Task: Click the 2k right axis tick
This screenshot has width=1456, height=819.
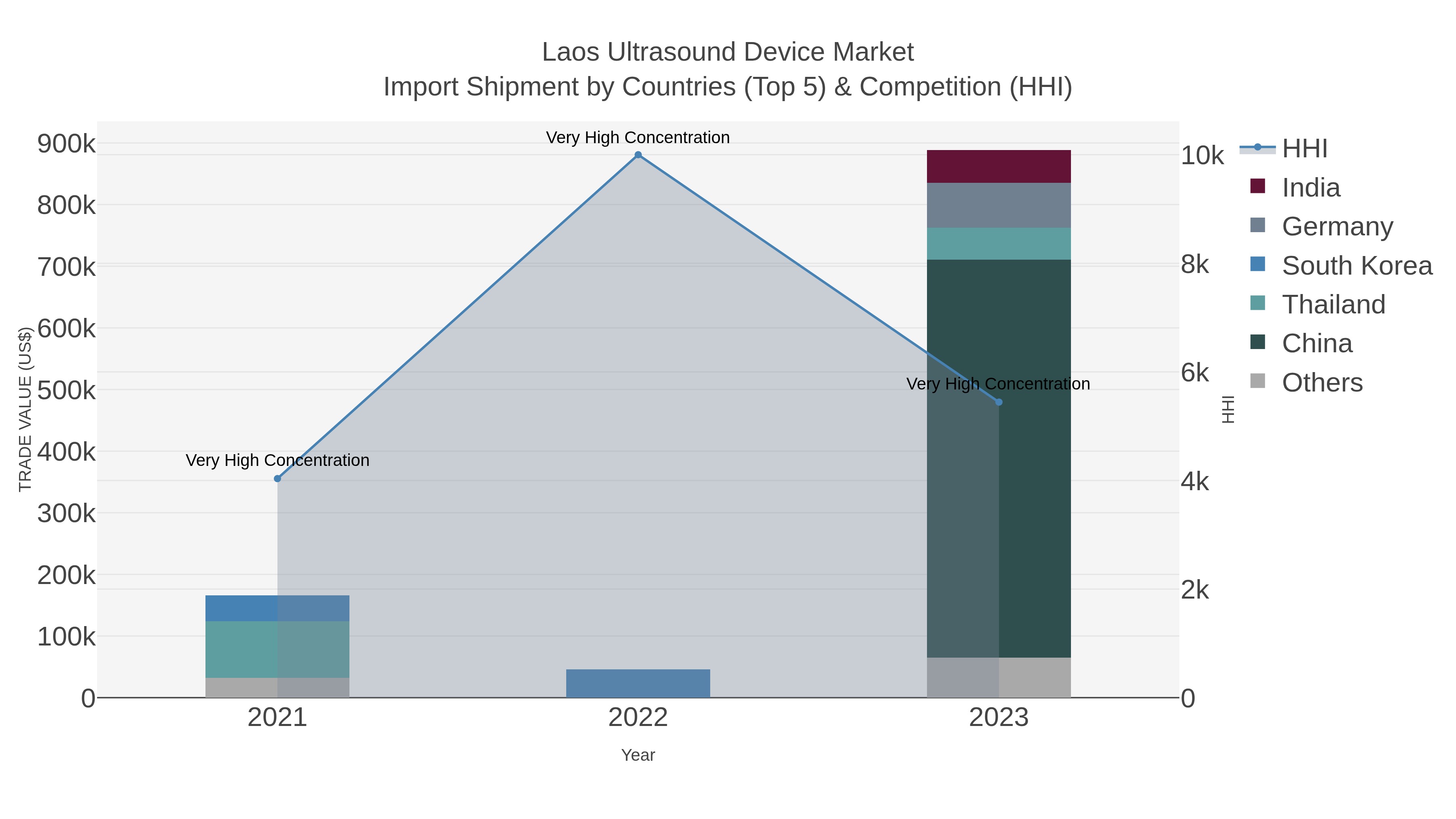Action: click(1196, 590)
